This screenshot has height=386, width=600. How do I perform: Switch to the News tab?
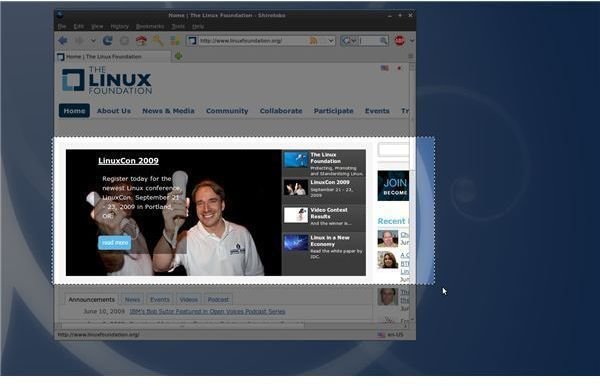pos(132,300)
